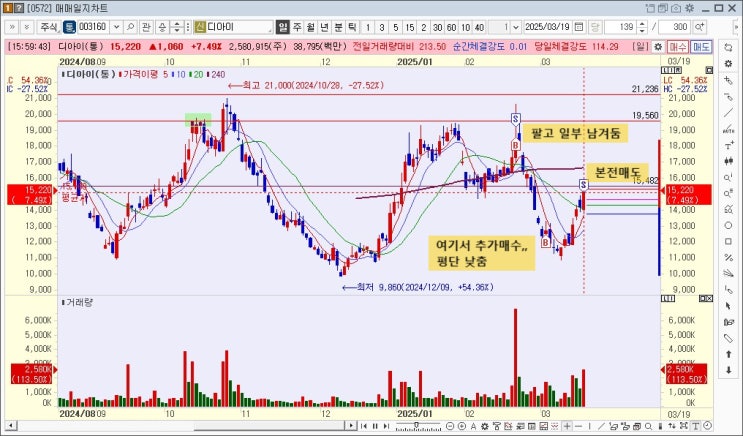Switch to weekly '주' period
The width and height of the screenshot is (743, 436).
coord(297,27)
